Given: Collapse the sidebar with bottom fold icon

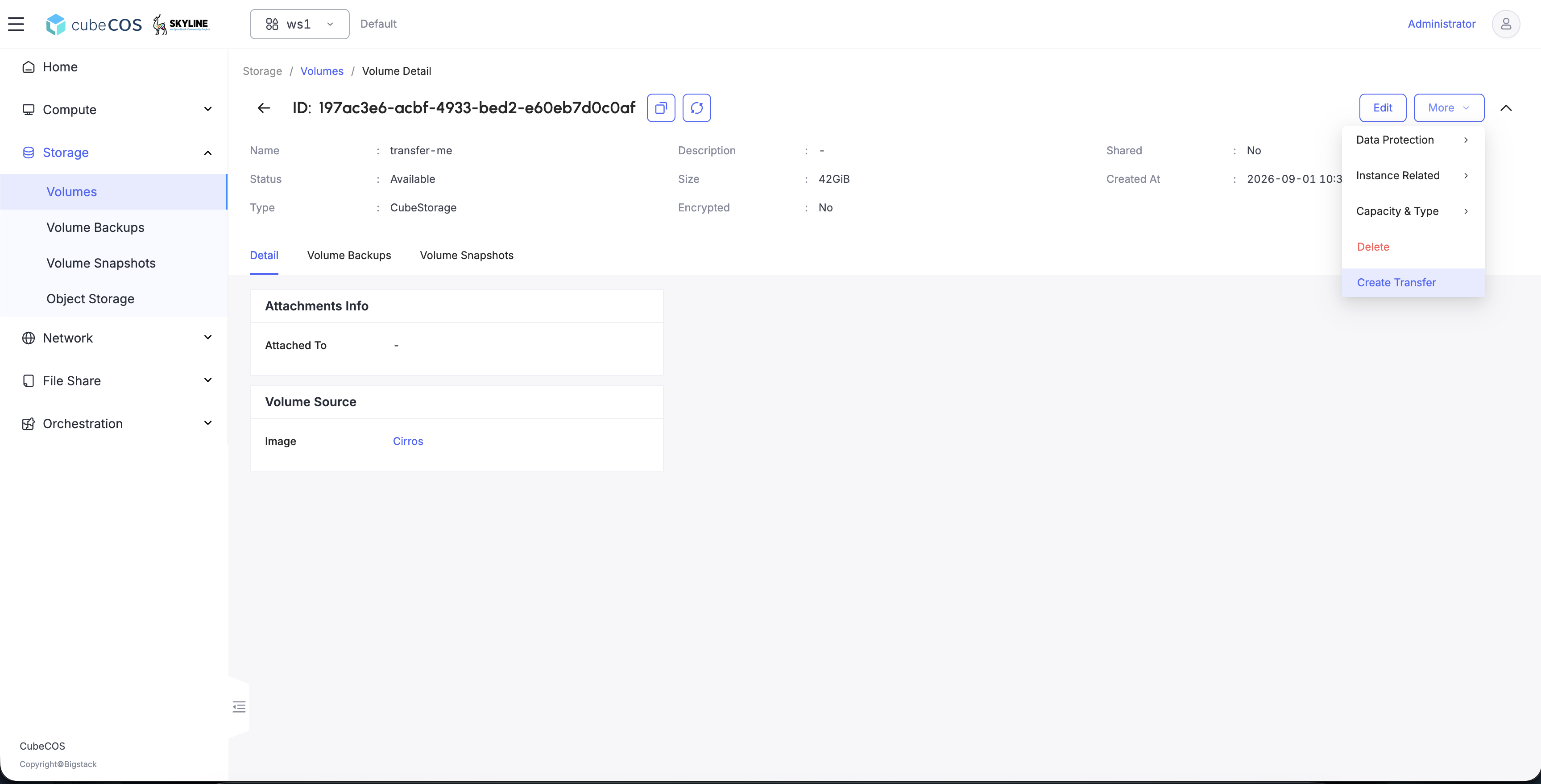Looking at the screenshot, I should click(239, 707).
